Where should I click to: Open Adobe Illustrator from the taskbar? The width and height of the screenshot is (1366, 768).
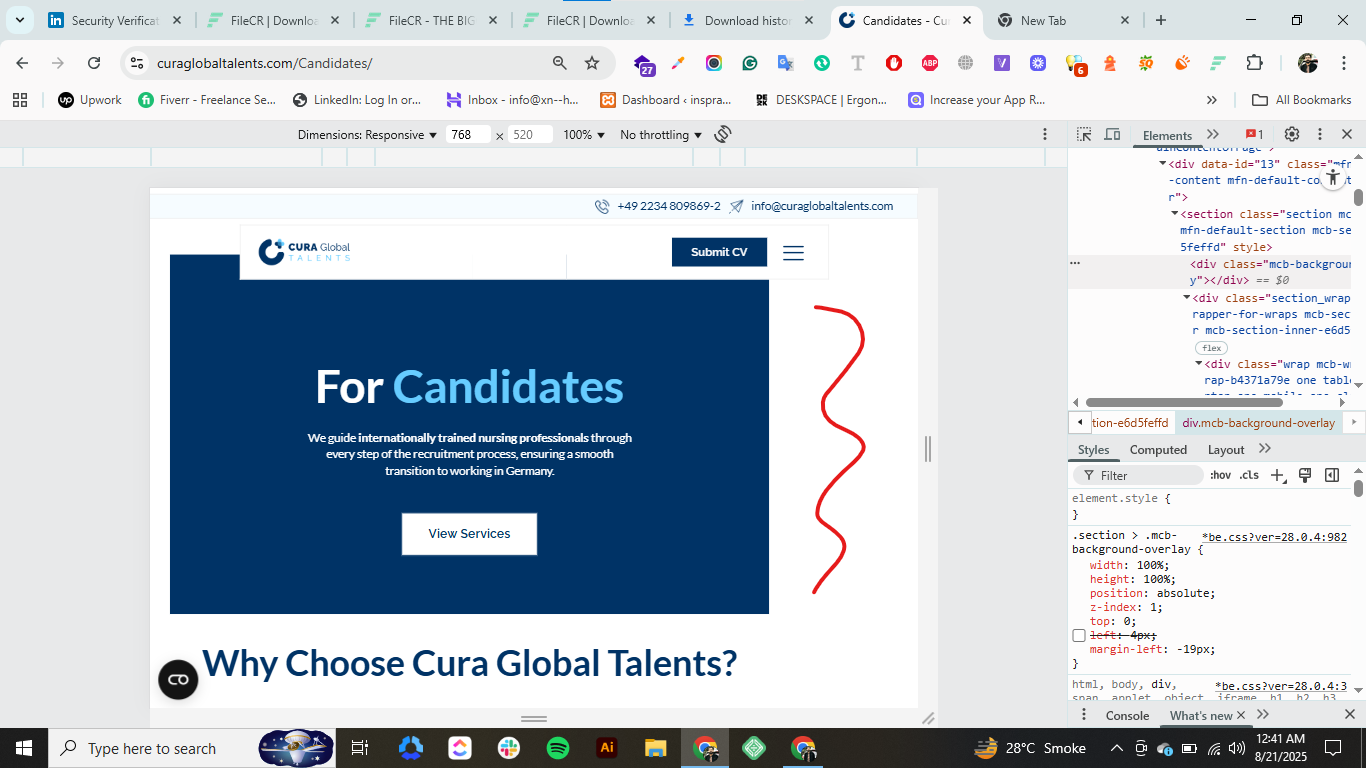pyautogui.click(x=606, y=748)
